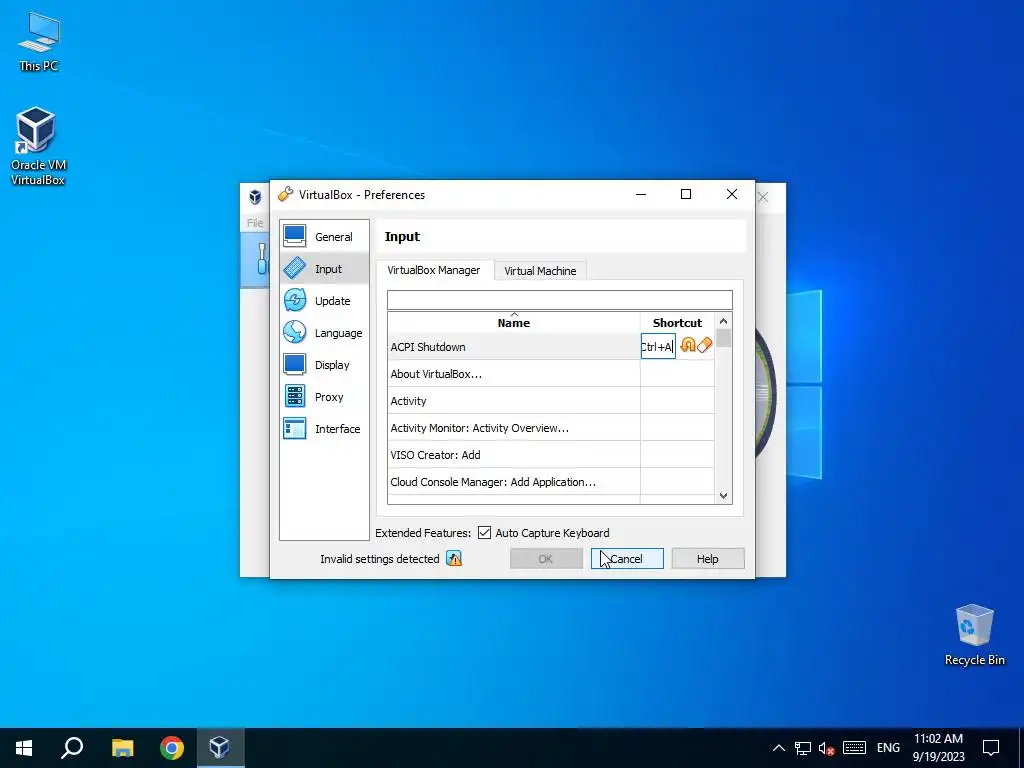Click the shortcut filter search field
Image resolution: width=1024 pixels, height=768 pixels.
coord(560,300)
